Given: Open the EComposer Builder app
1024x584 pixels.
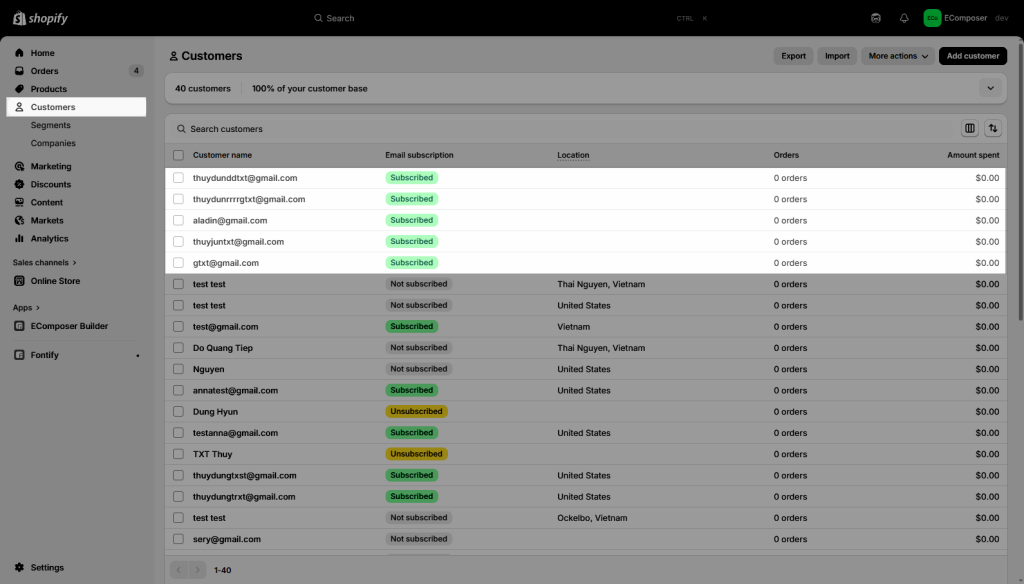Looking at the screenshot, I should coord(69,326).
